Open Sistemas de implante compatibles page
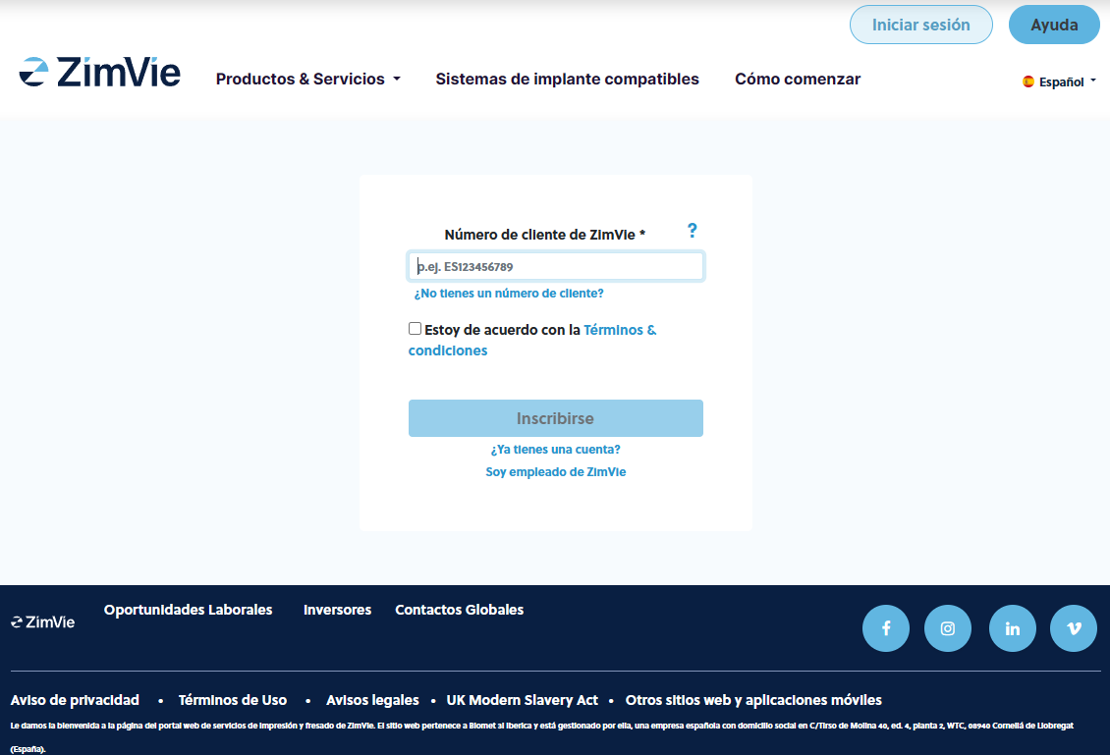 (567, 79)
